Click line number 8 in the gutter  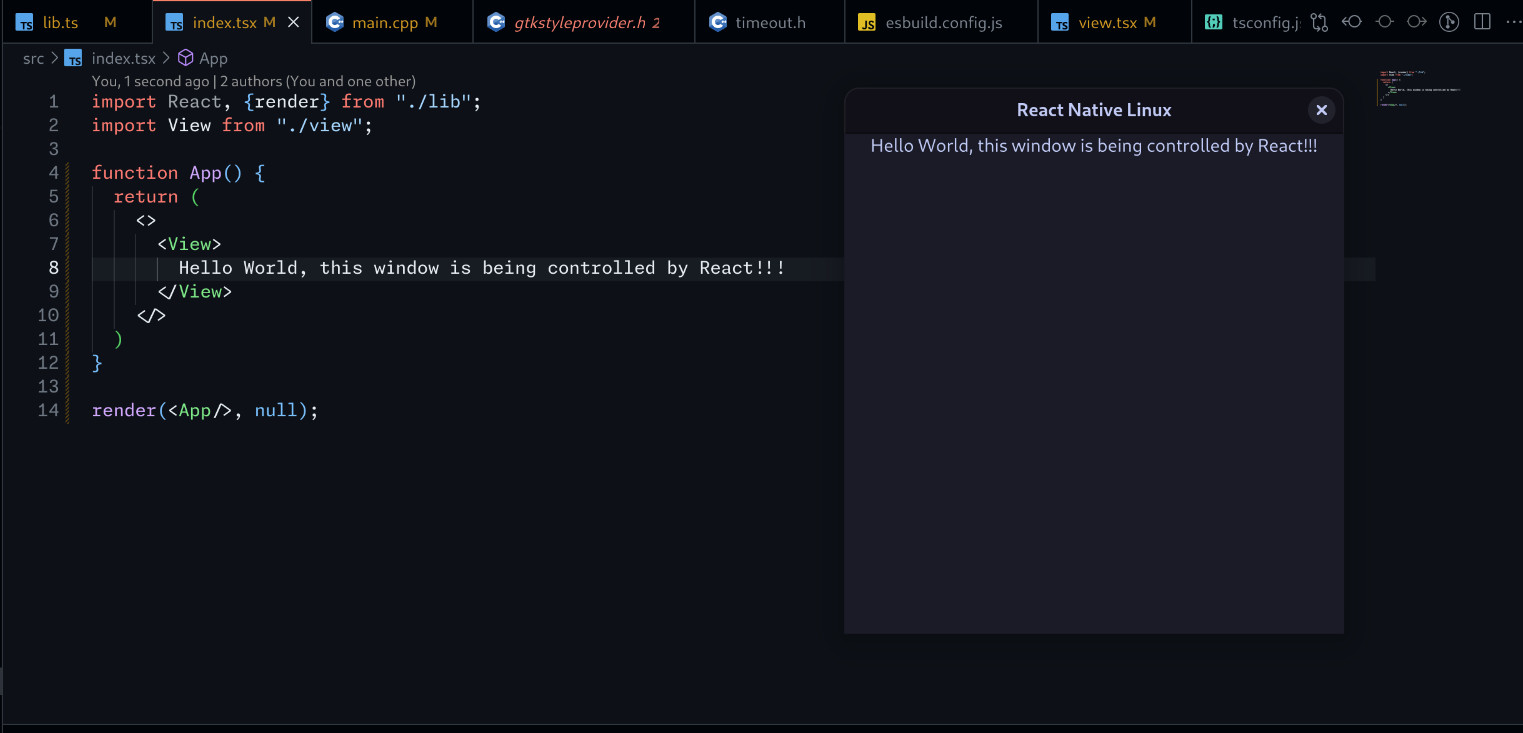click(x=53, y=268)
